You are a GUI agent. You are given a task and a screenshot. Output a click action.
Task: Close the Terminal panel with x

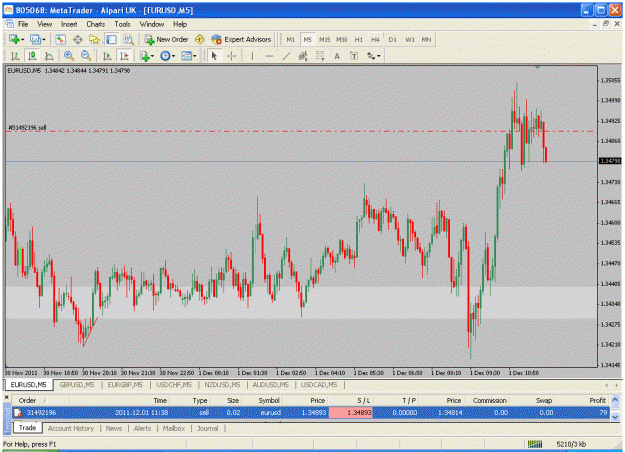point(6,397)
